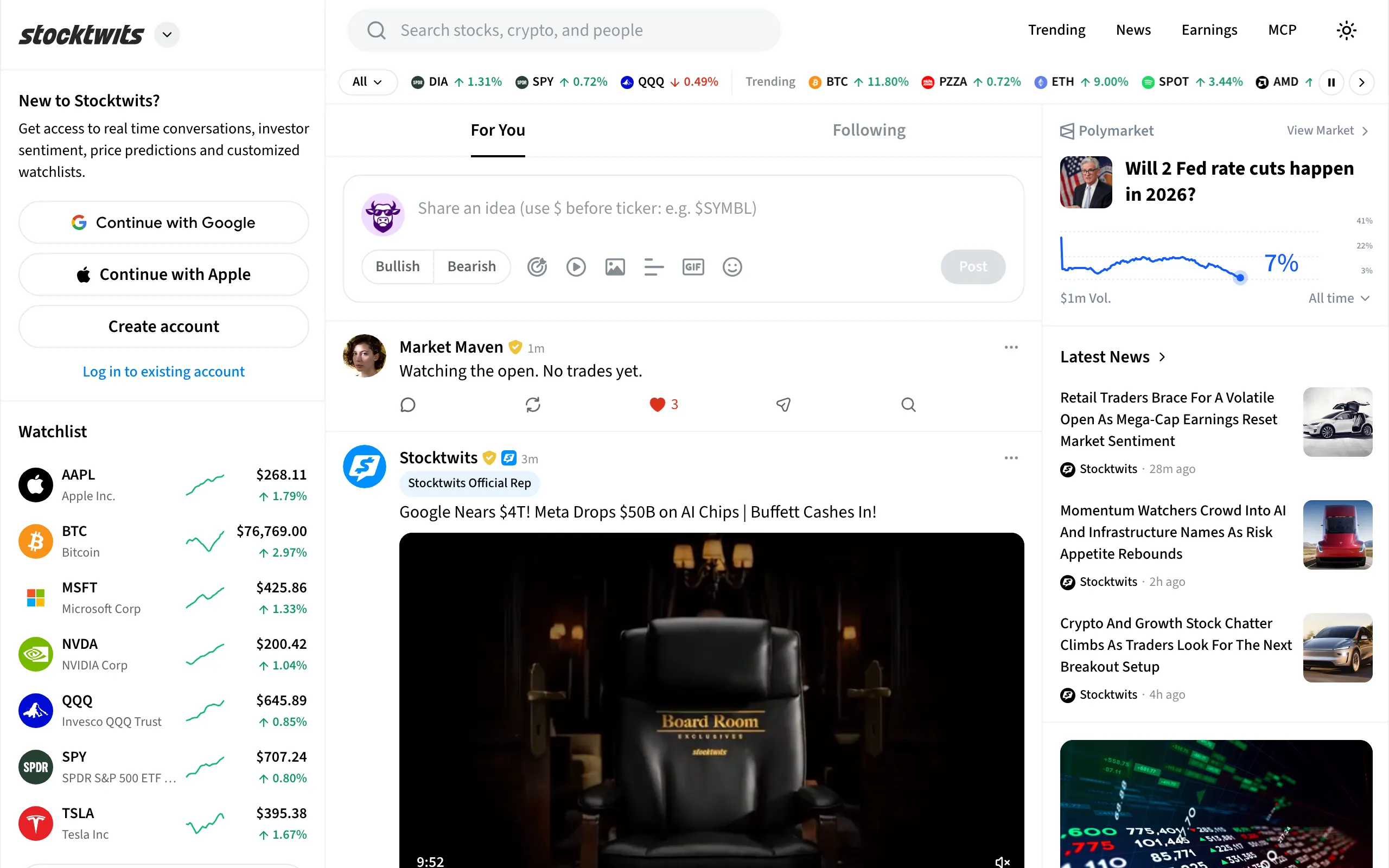Click the Create account button
Viewport: 1389px width, 868px height.
[x=163, y=327]
